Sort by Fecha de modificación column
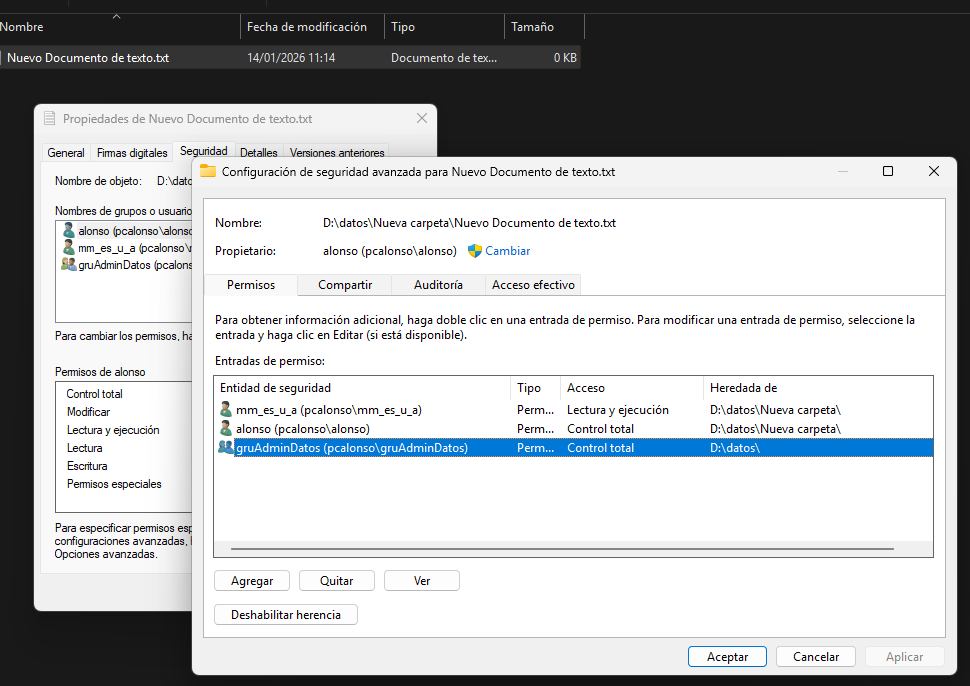970x686 pixels. coord(307,27)
